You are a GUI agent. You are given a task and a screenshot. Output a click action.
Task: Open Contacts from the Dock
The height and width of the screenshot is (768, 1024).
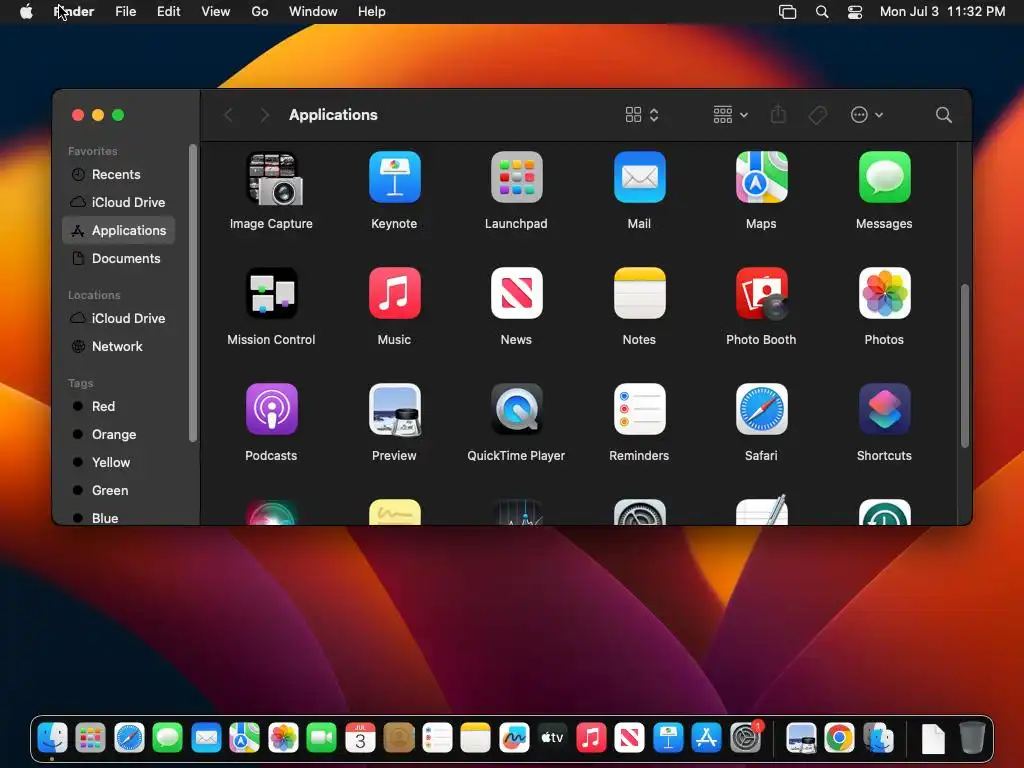[x=398, y=739]
